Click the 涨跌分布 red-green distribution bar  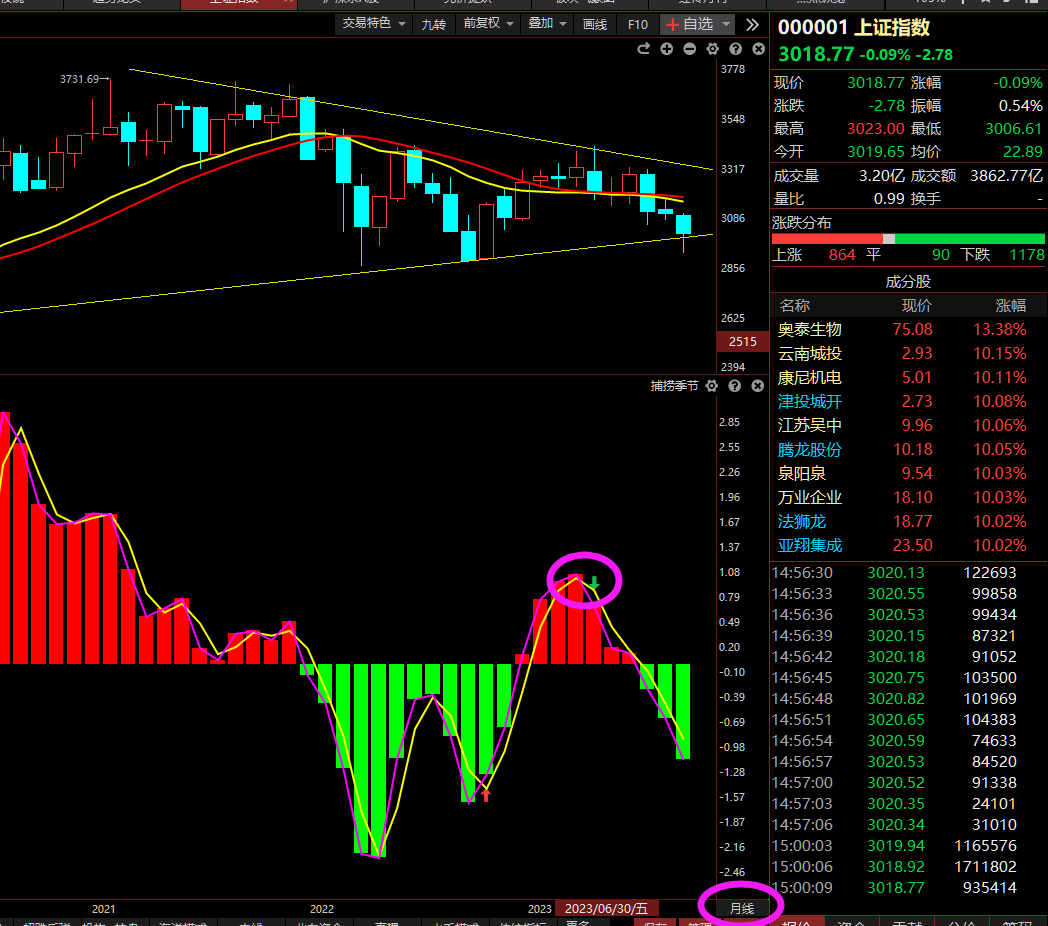(x=908, y=239)
